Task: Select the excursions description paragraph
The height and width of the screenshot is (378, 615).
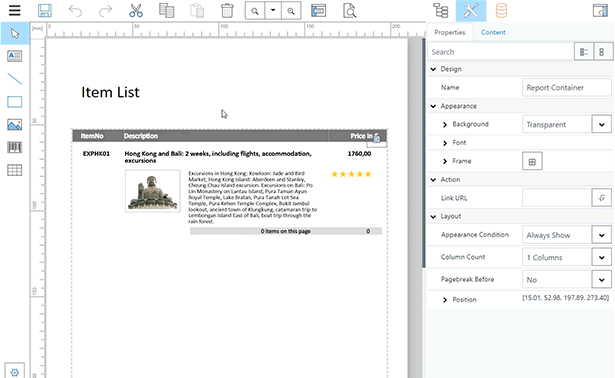Action: 253,197
